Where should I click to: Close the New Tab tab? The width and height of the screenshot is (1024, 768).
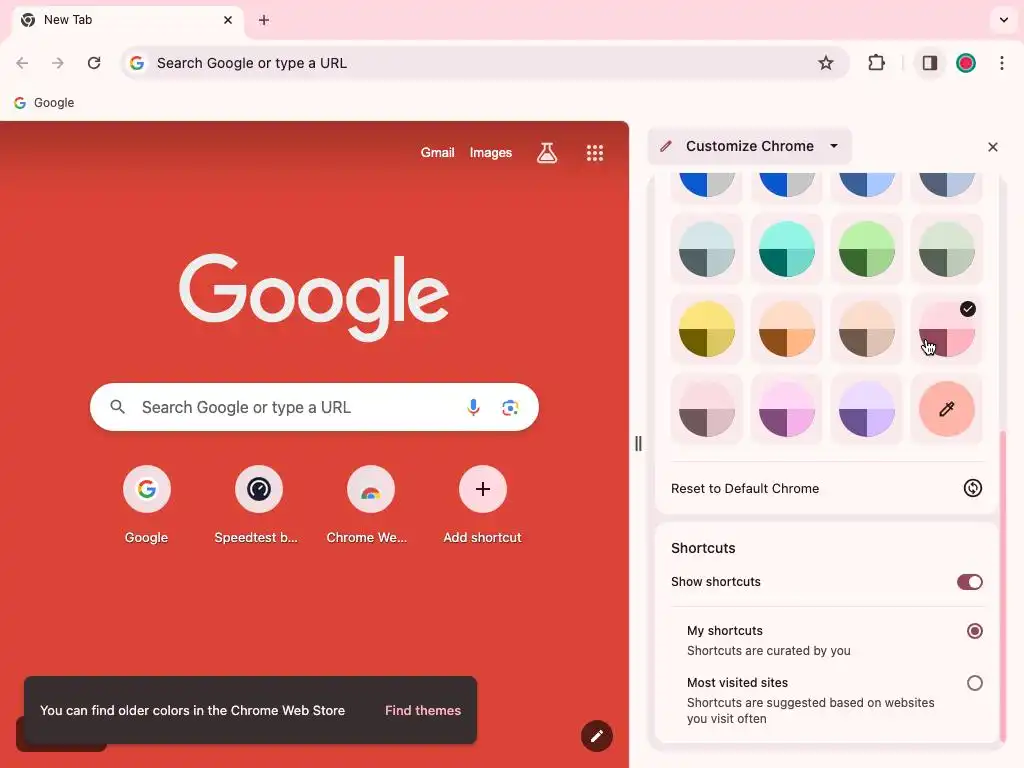coord(228,20)
